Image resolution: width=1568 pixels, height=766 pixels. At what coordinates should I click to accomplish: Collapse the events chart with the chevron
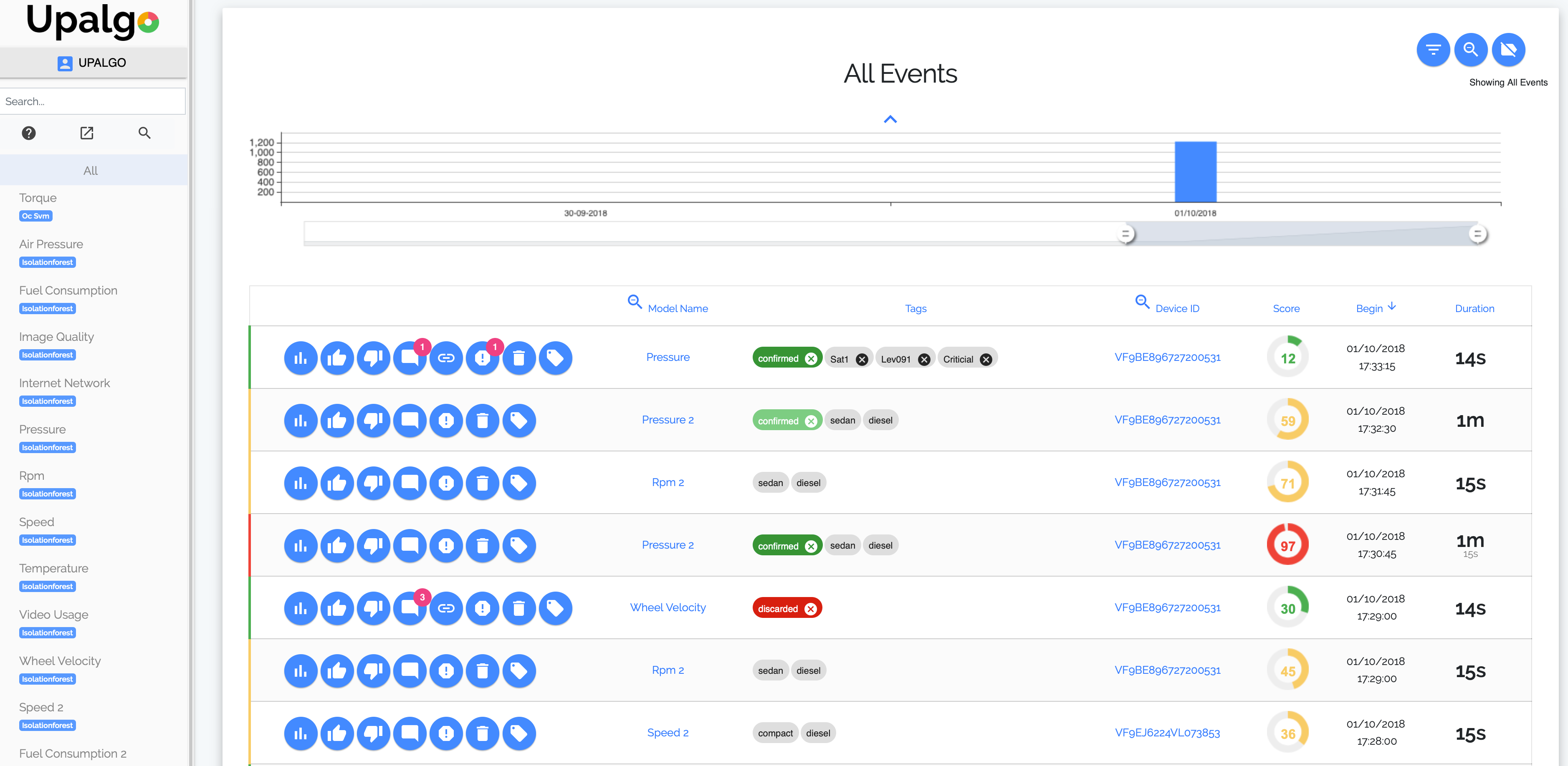(890, 118)
